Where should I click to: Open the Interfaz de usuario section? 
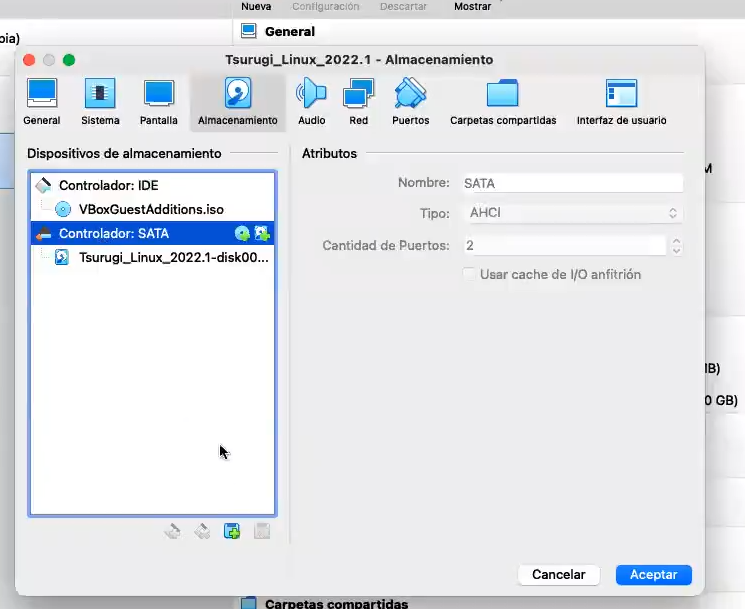(x=621, y=102)
